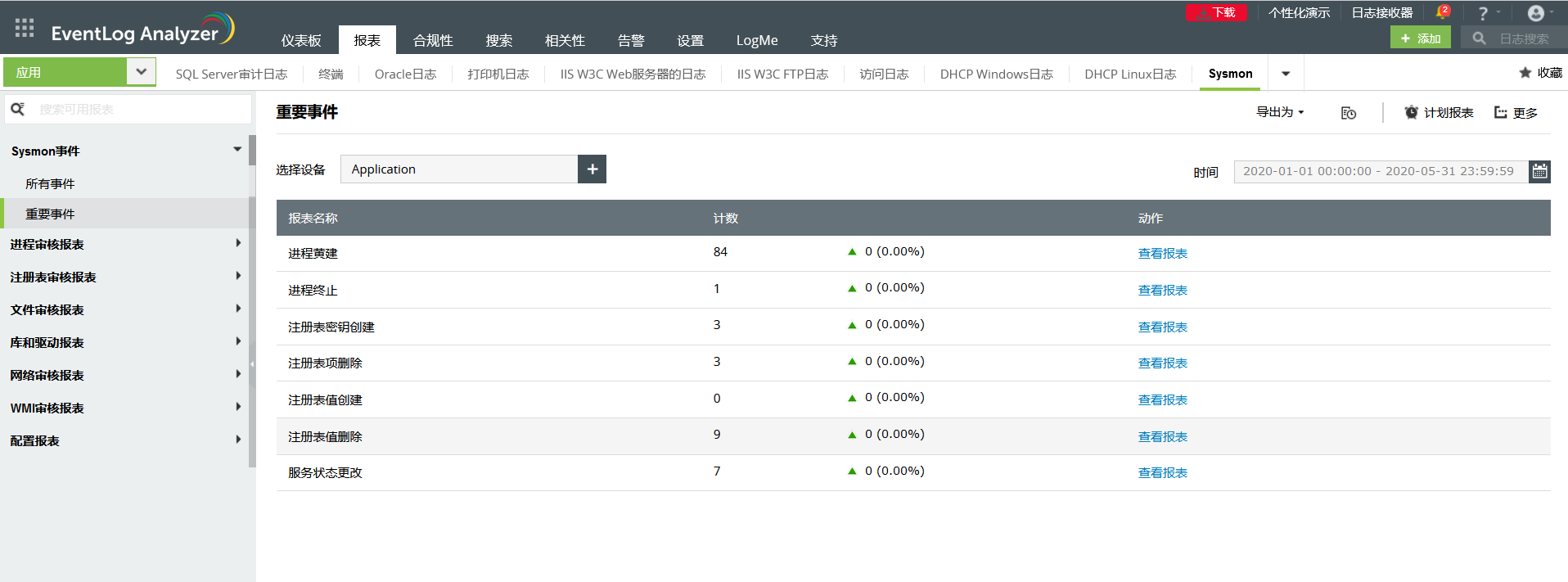Viewport: 1568px width, 582px height.
Task: View report for 注册表值删除
Action: [x=1162, y=437]
